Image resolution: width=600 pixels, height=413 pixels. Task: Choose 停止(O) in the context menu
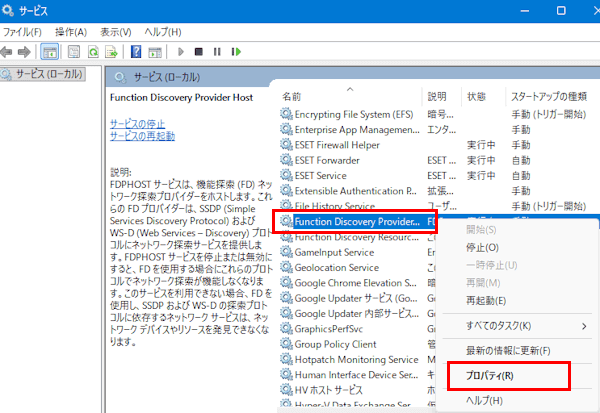click(482, 248)
